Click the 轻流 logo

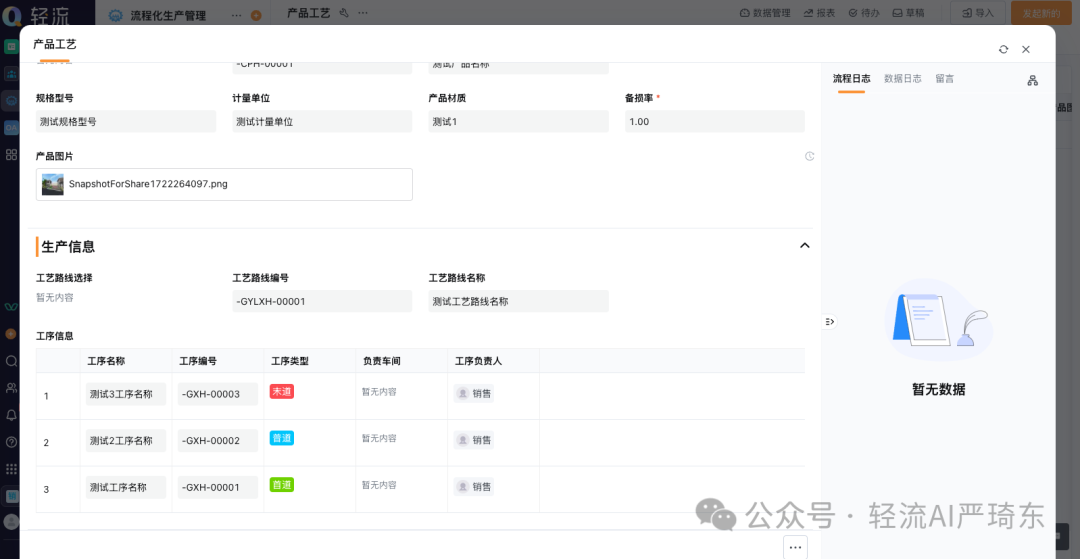click(x=35, y=14)
